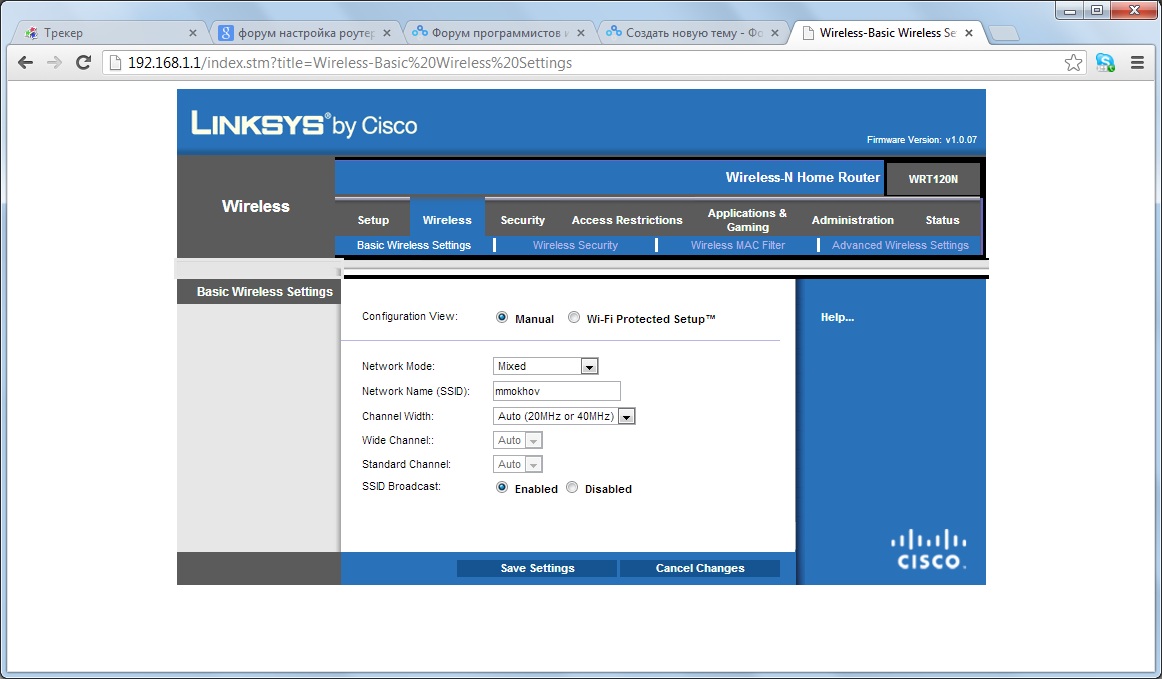Click the browser address bar URL
This screenshot has height=679, width=1162.
click(350, 63)
